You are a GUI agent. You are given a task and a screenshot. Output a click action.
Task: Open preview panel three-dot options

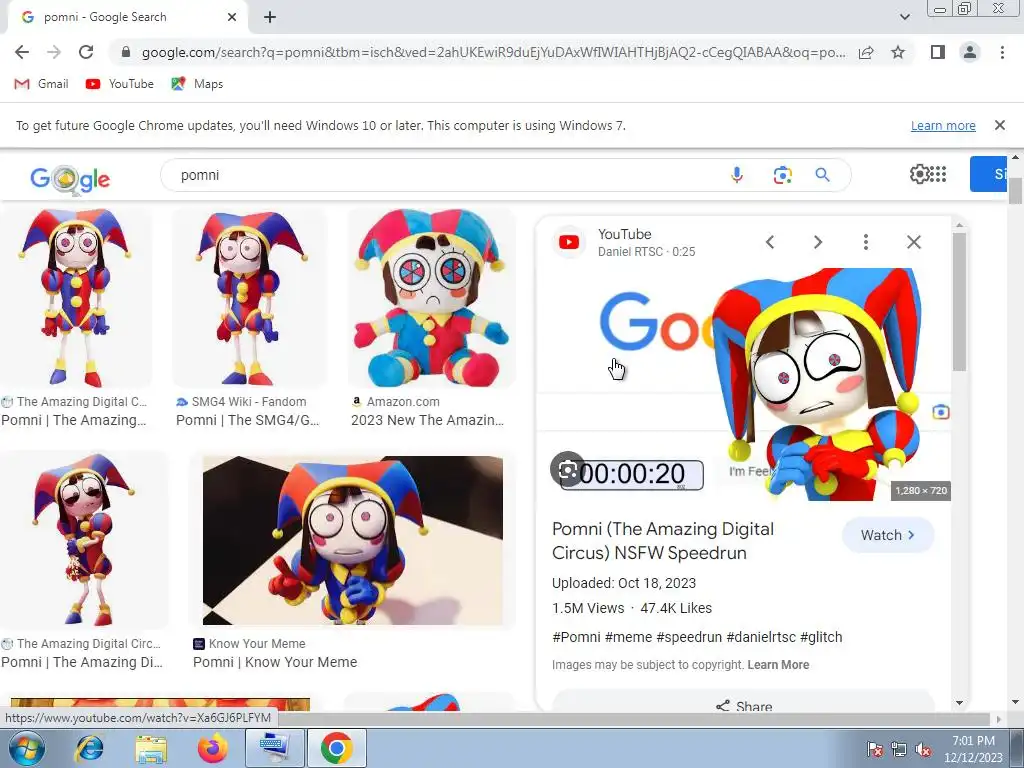866,242
